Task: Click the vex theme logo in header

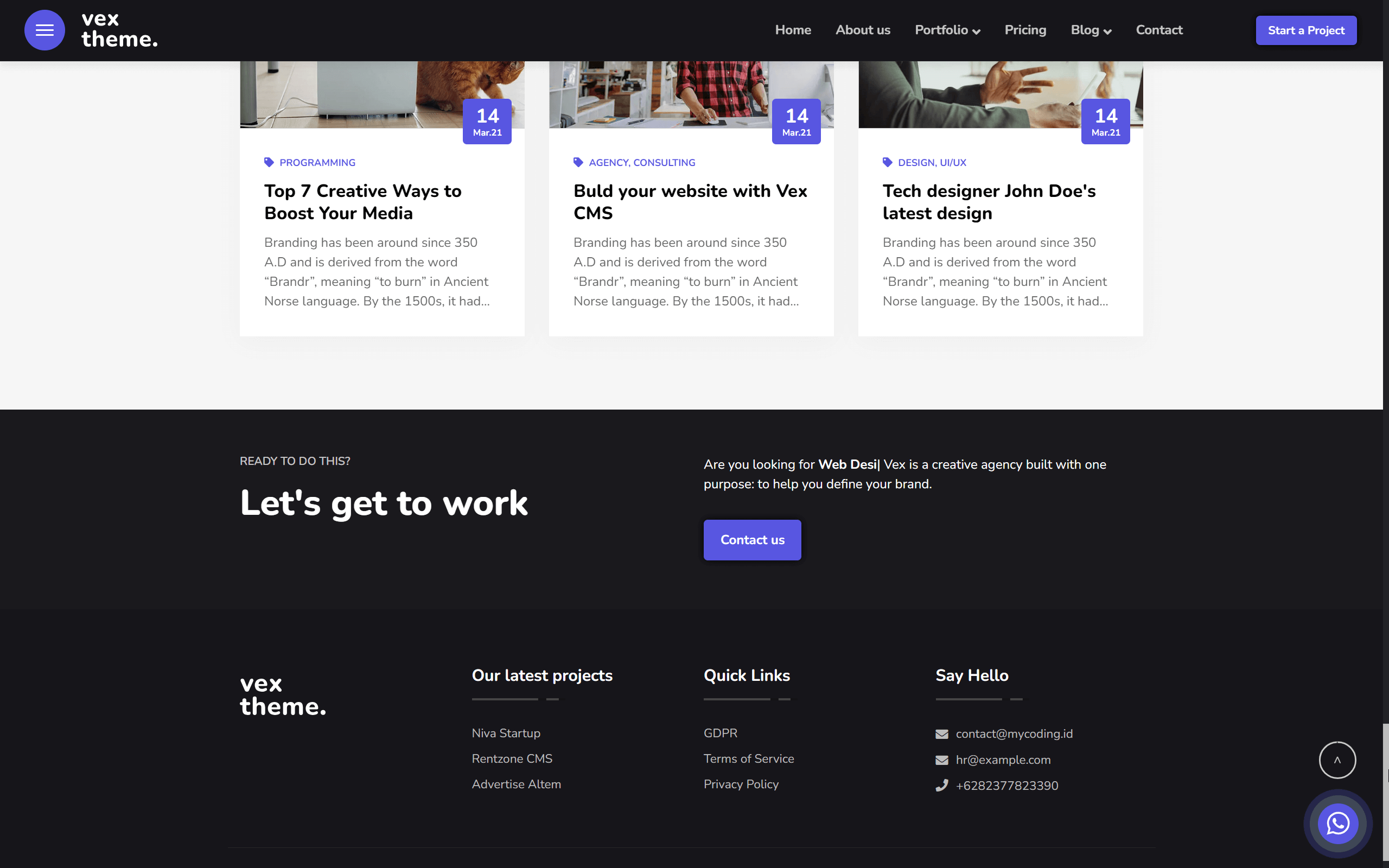Action: (x=119, y=30)
